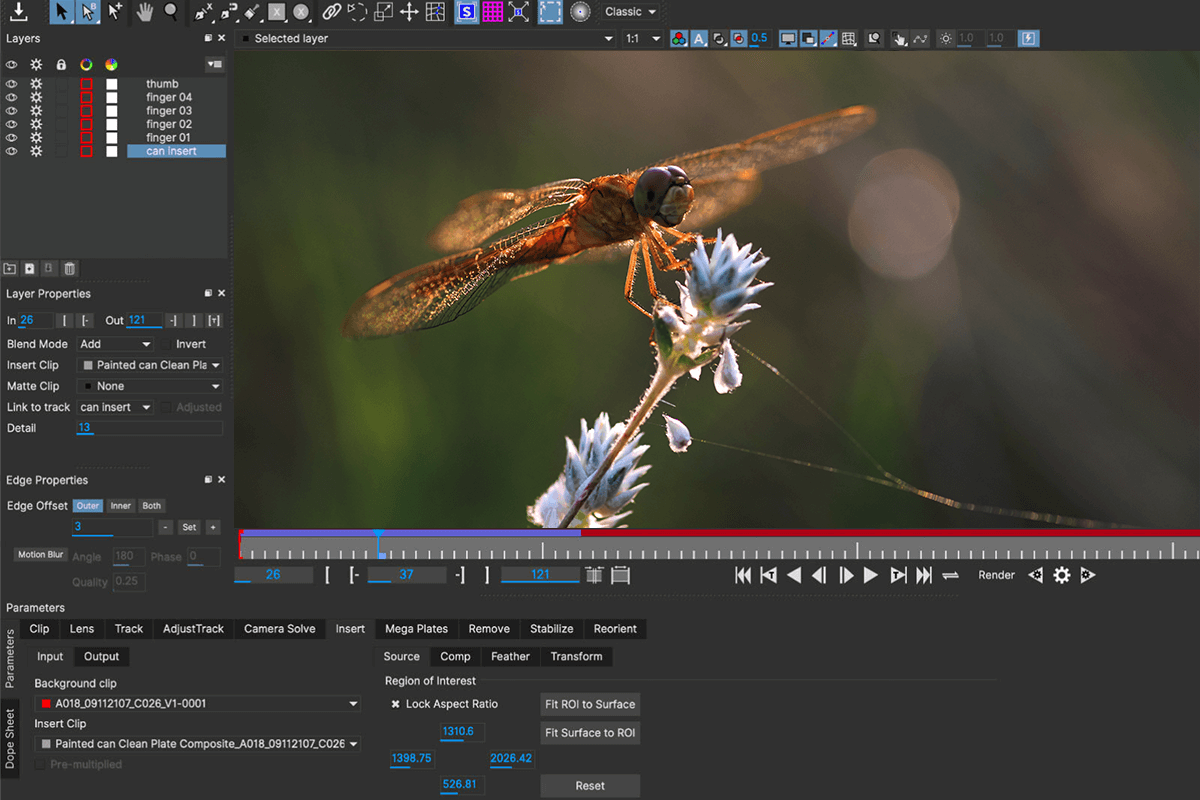Open the Blend Mode dropdown set to Add
Viewport: 1200px width, 800px height.
pos(115,343)
